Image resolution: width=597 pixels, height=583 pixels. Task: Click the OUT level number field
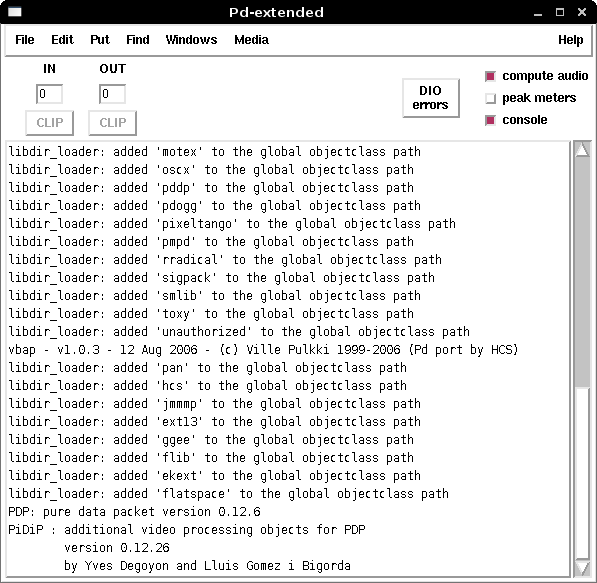[112, 94]
